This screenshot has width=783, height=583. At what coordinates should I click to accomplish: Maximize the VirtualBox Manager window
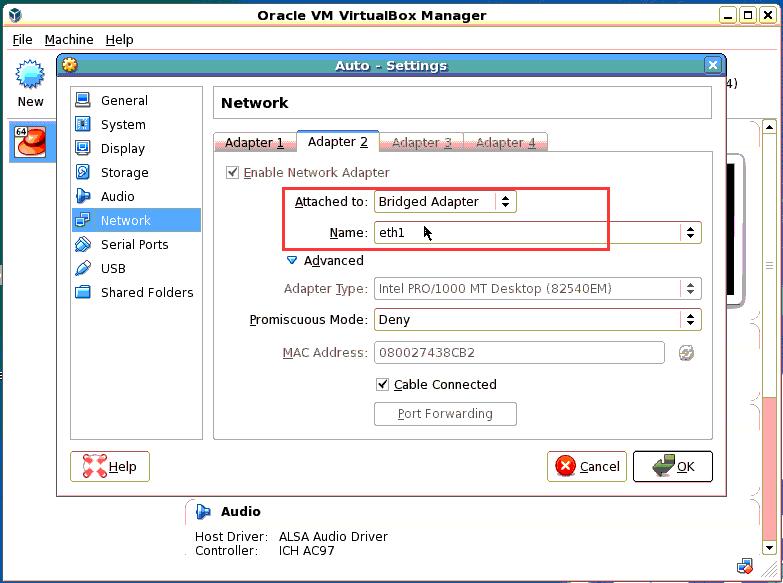(x=748, y=15)
